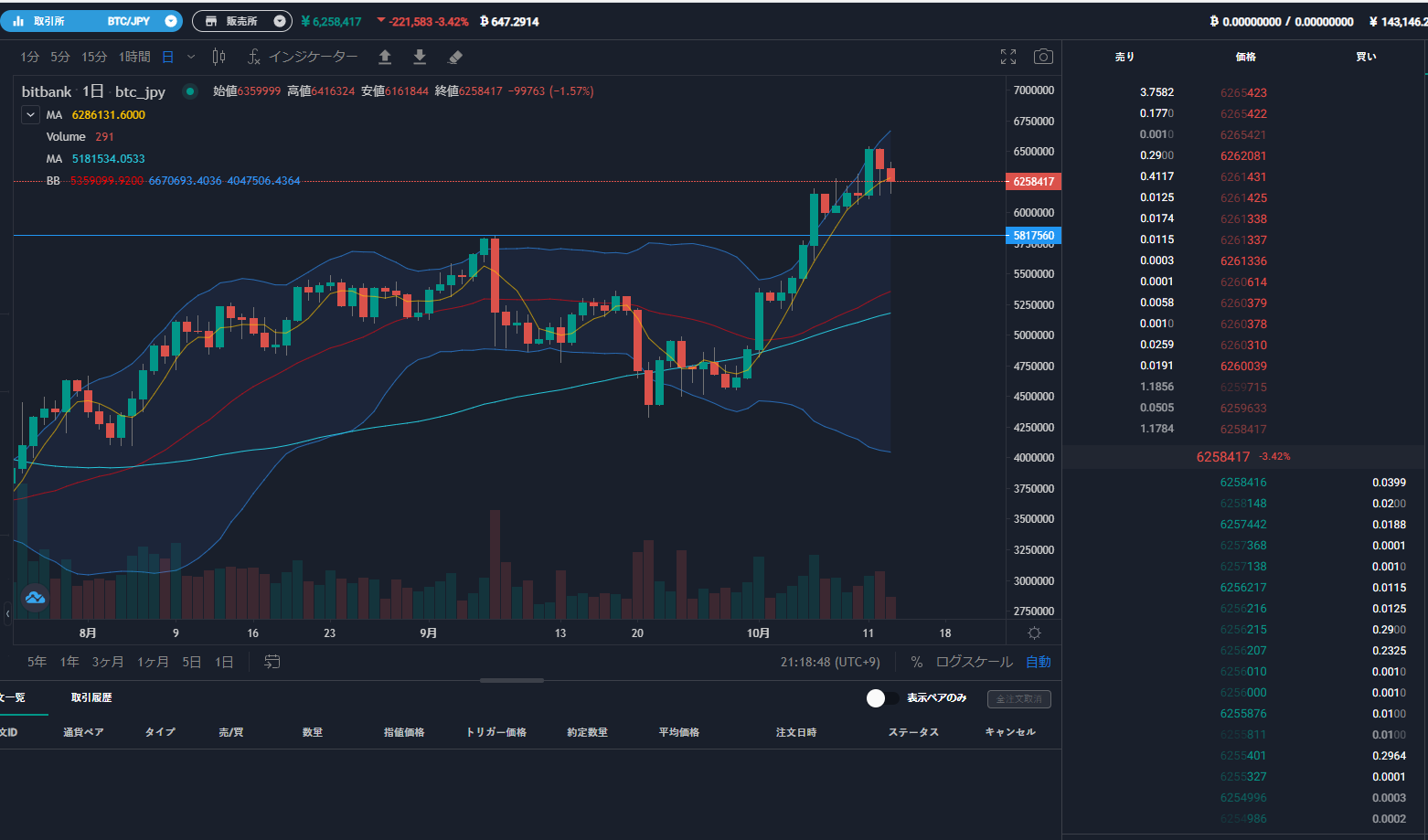
Task: Click the 全注文取消 cancel-all button
Action: tap(1018, 697)
